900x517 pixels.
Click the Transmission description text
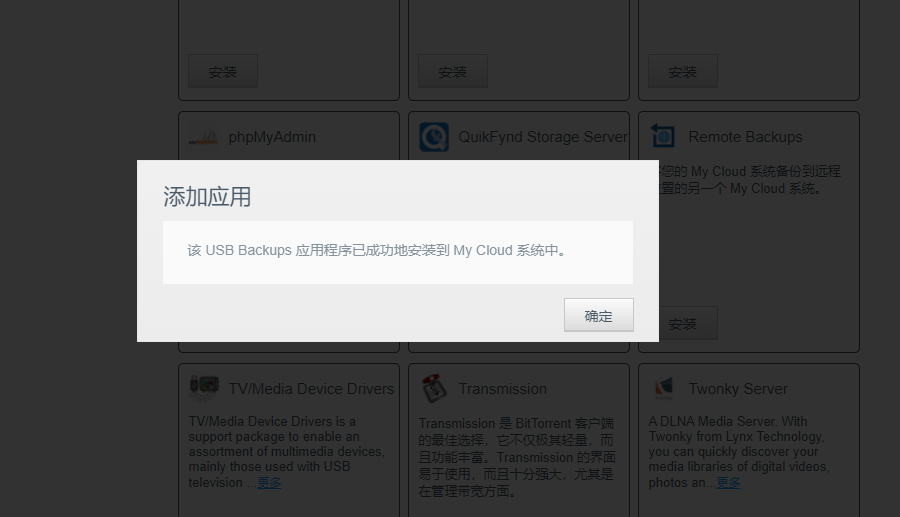pos(517,457)
